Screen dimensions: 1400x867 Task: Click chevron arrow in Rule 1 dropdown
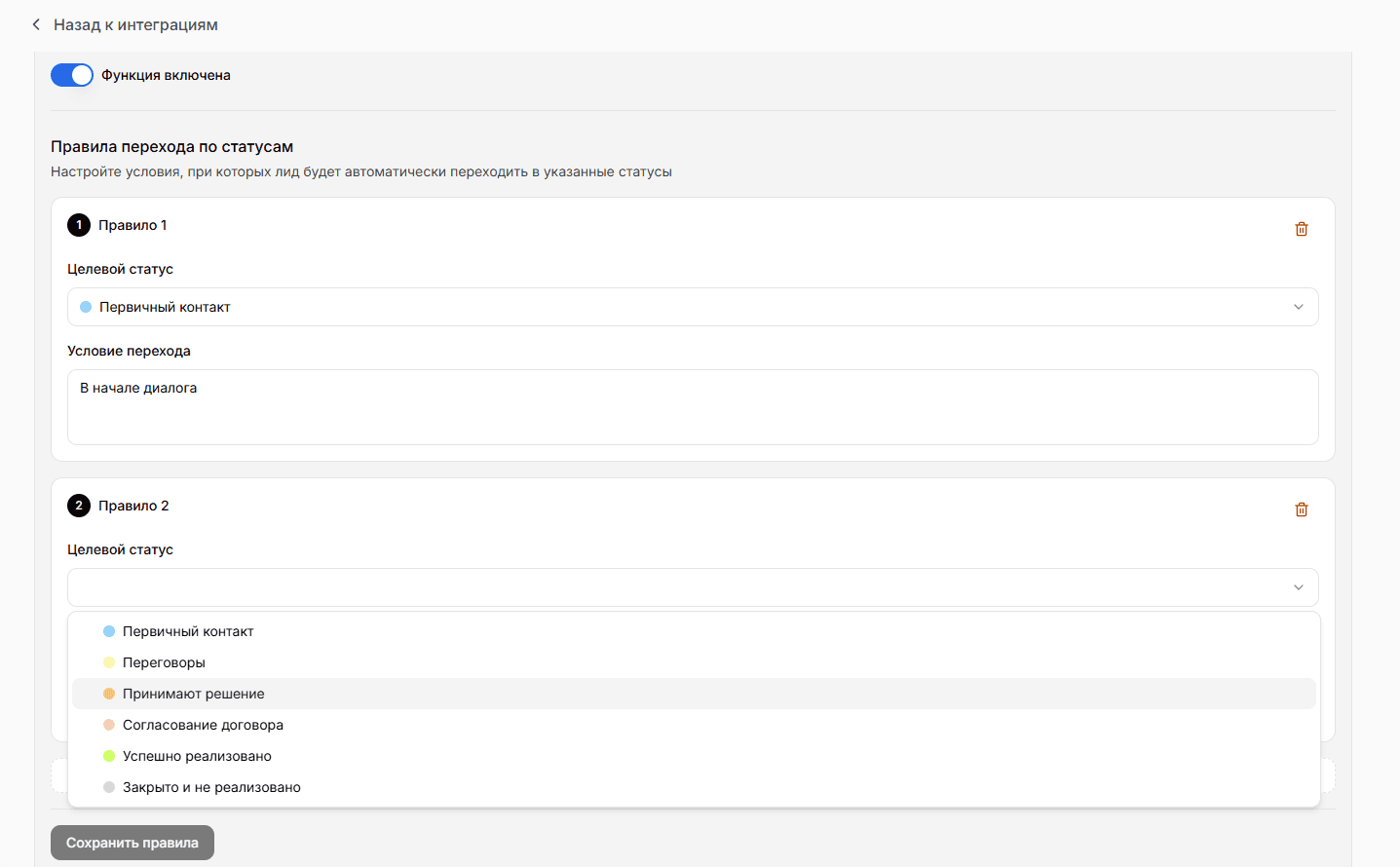pyautogui.click(x=1298, y=307)
